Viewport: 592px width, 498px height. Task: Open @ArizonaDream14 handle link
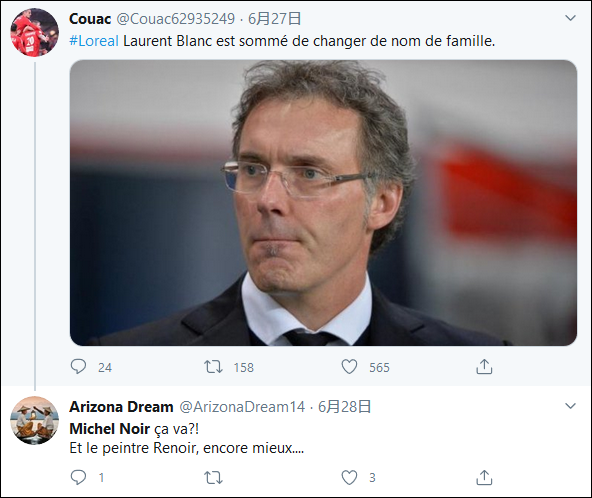(x=242, y=407)
